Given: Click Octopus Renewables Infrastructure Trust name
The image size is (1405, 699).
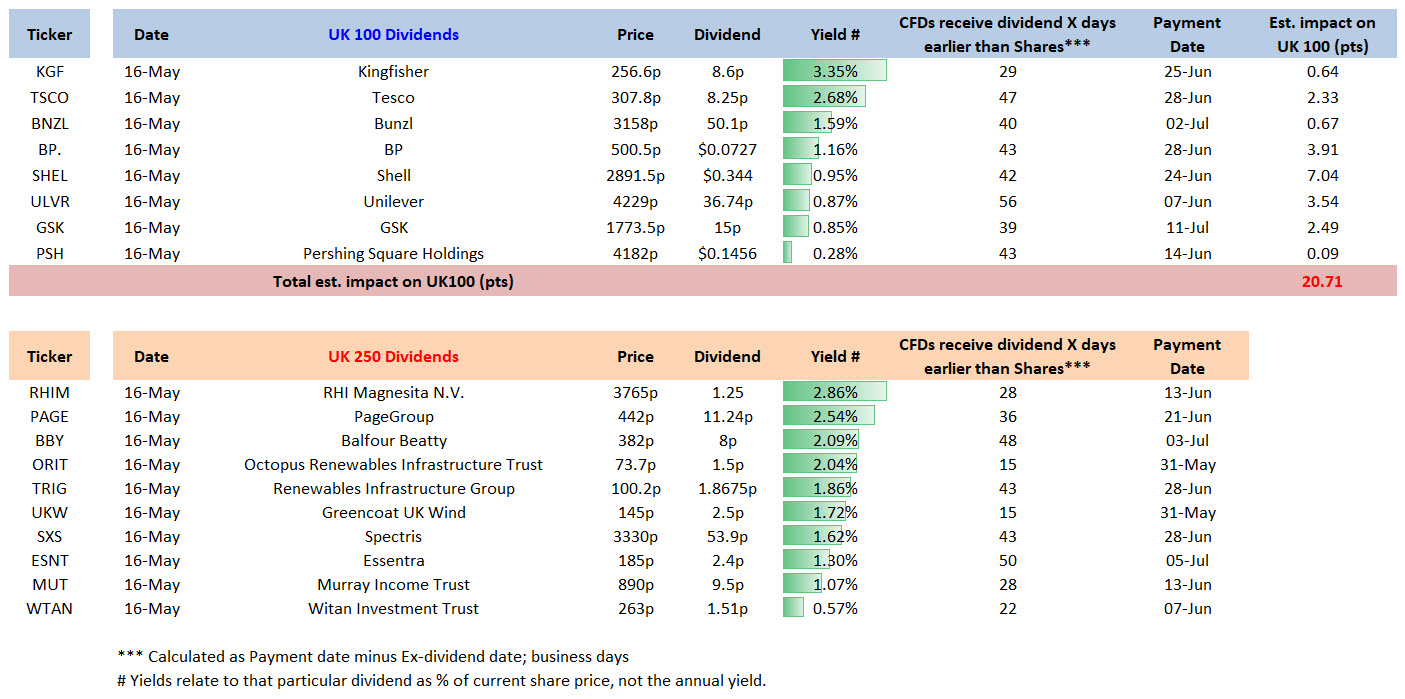Looking at the screenshot, I should tap(393, 465).
